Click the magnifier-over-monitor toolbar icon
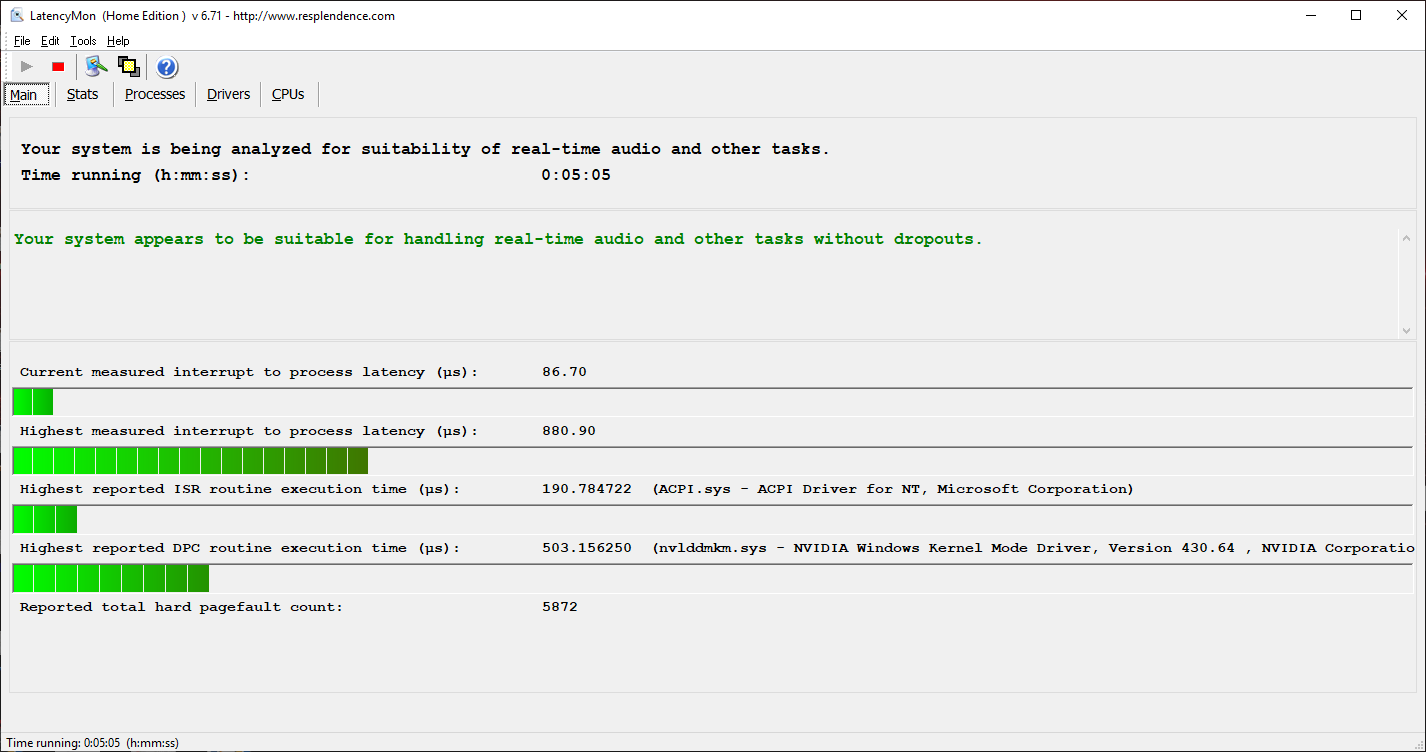Viewport: 1426px width, 752px height. [x=96, y=67]
